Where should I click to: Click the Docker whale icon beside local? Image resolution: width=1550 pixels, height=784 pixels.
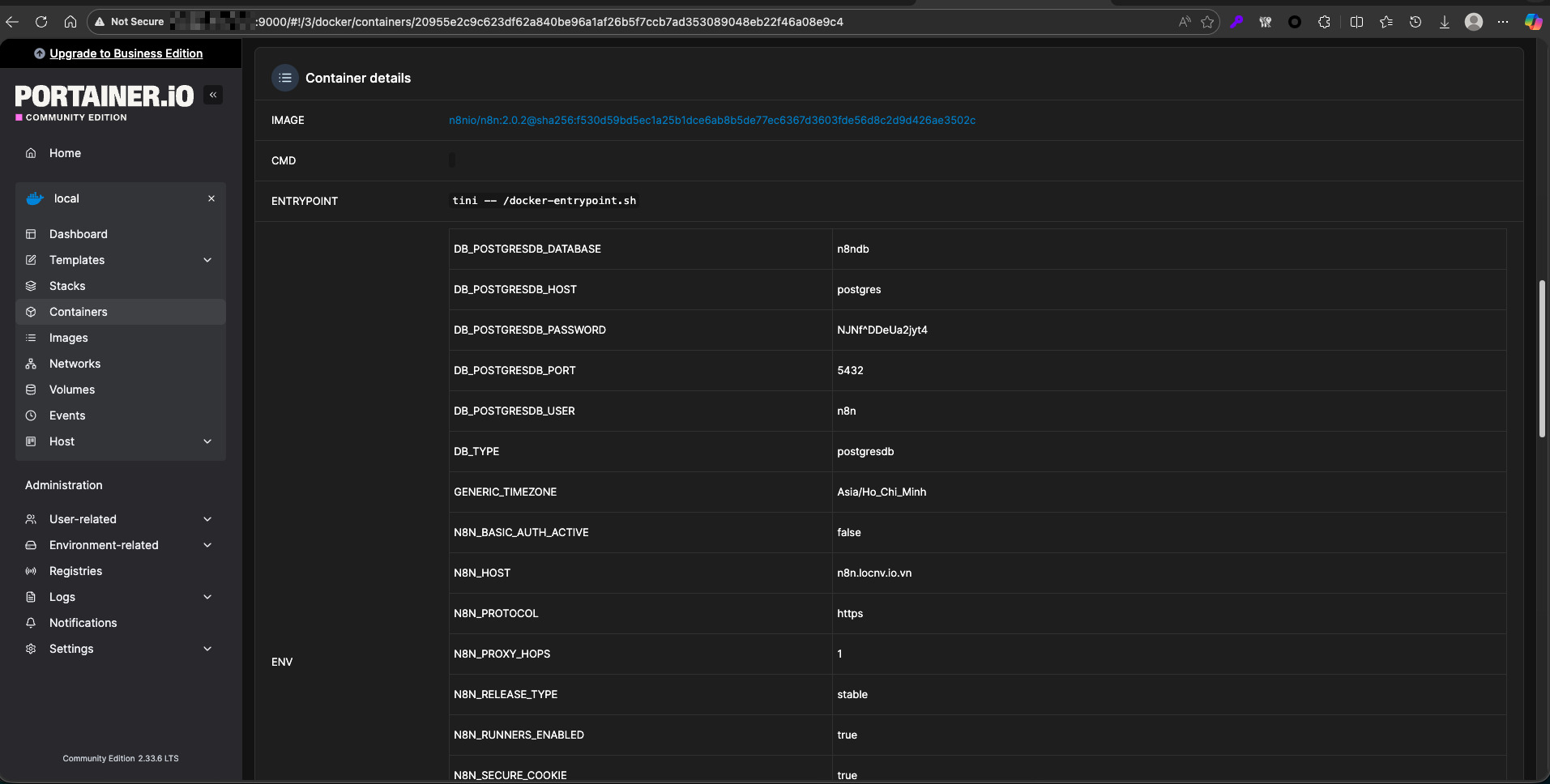[x=35, y=198]
